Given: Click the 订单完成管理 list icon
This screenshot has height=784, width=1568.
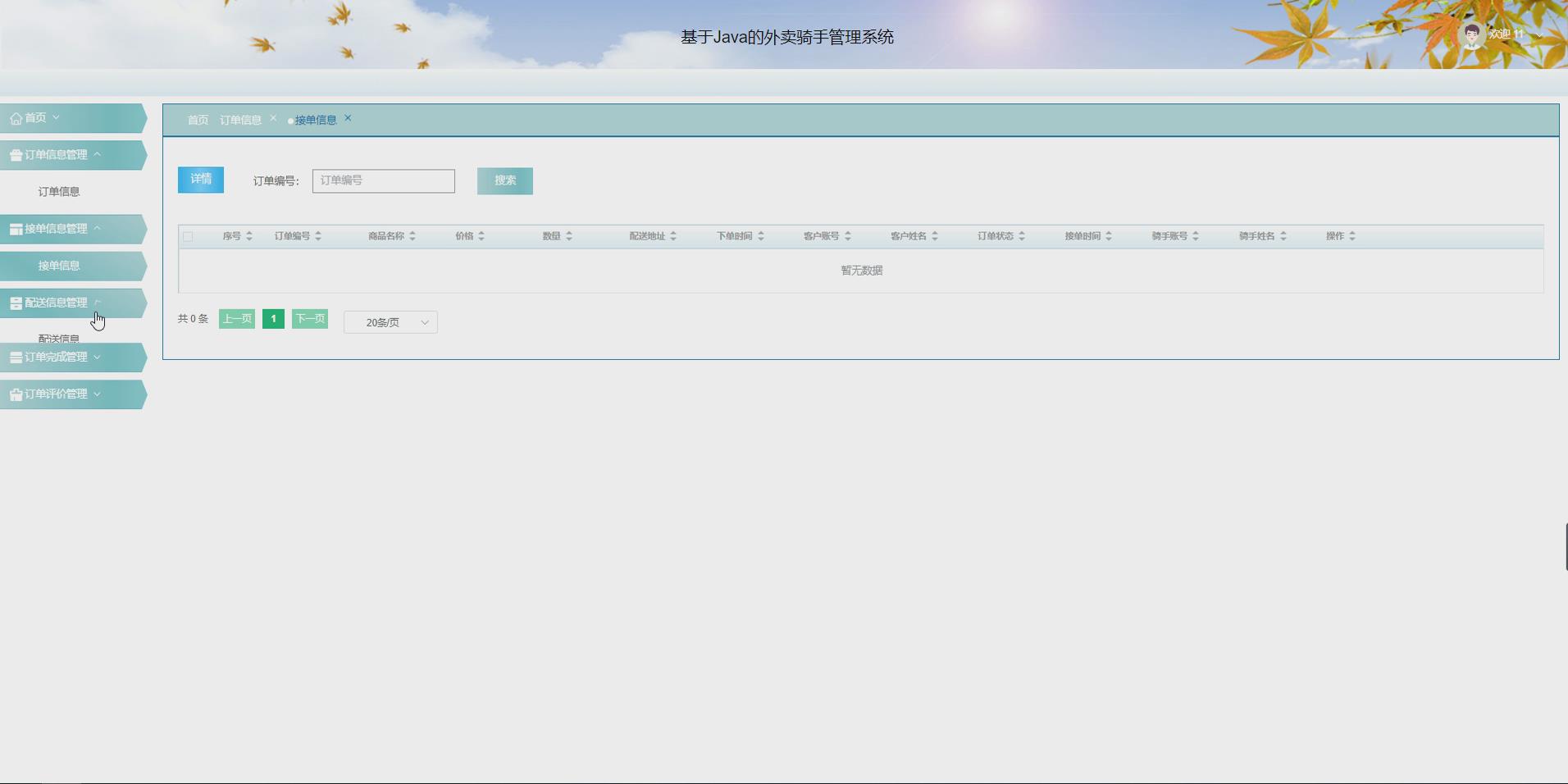Looking at the screenshot, I should (16, 357).
